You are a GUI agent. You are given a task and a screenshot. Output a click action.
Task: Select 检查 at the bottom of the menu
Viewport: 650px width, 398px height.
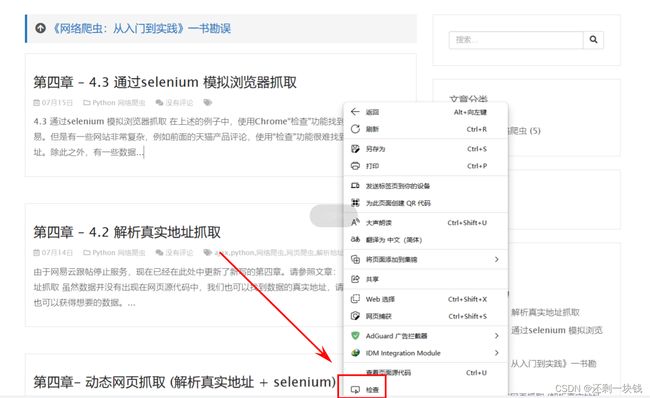(x=426, y=390)
